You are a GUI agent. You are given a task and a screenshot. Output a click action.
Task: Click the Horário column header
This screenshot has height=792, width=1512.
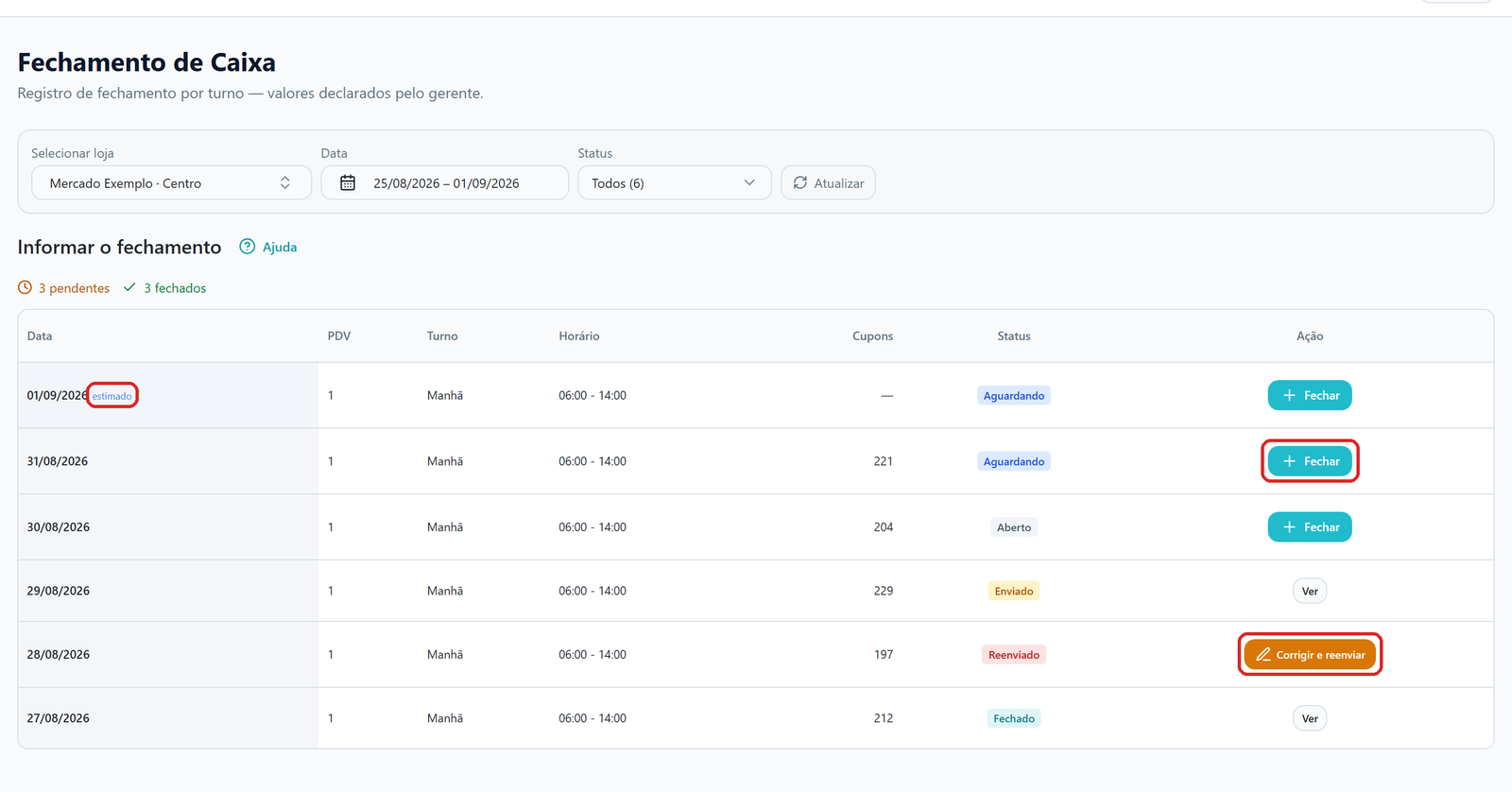click(x=579, y=336)
